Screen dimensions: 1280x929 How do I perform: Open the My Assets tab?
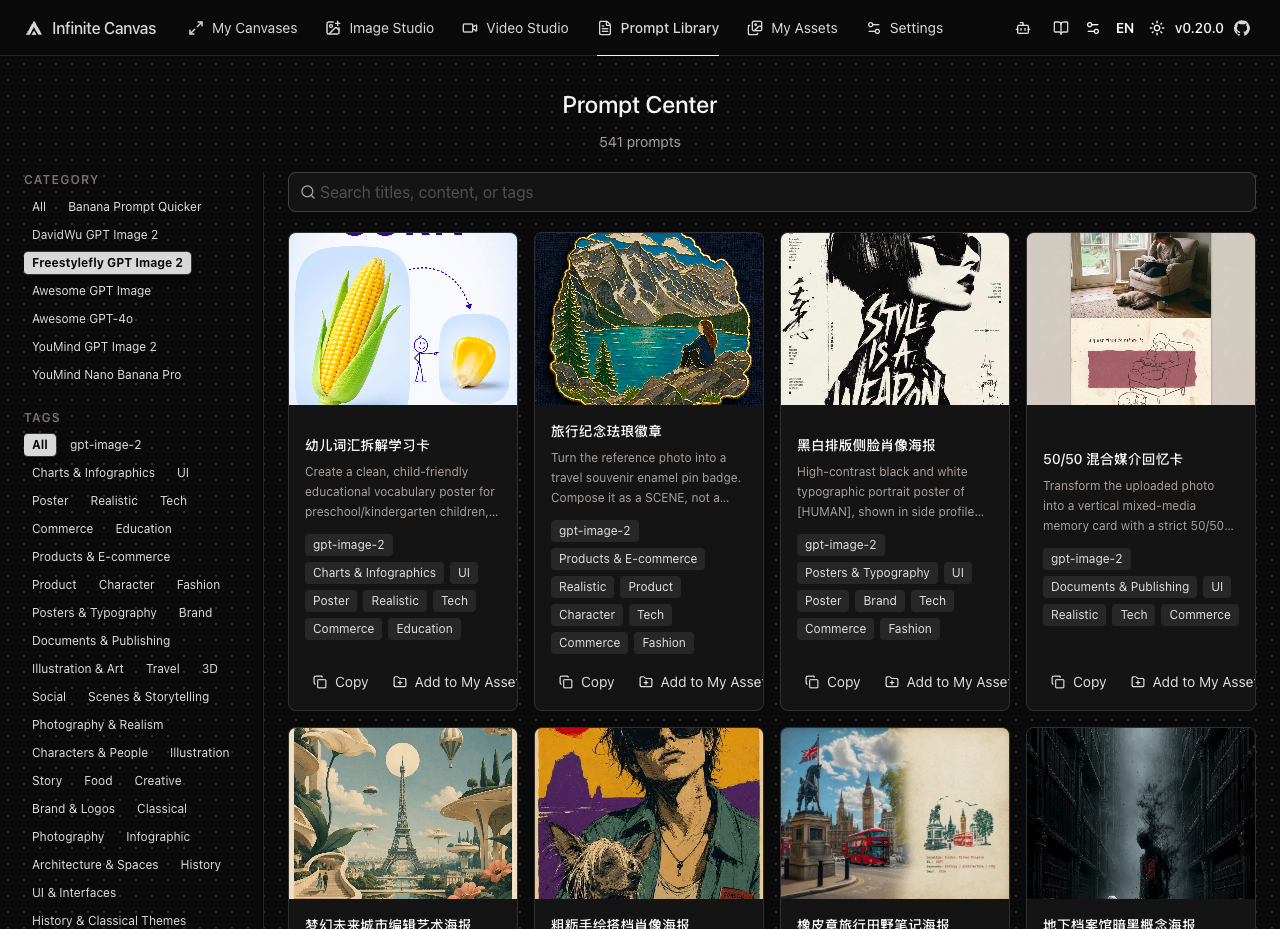(793, 28)
